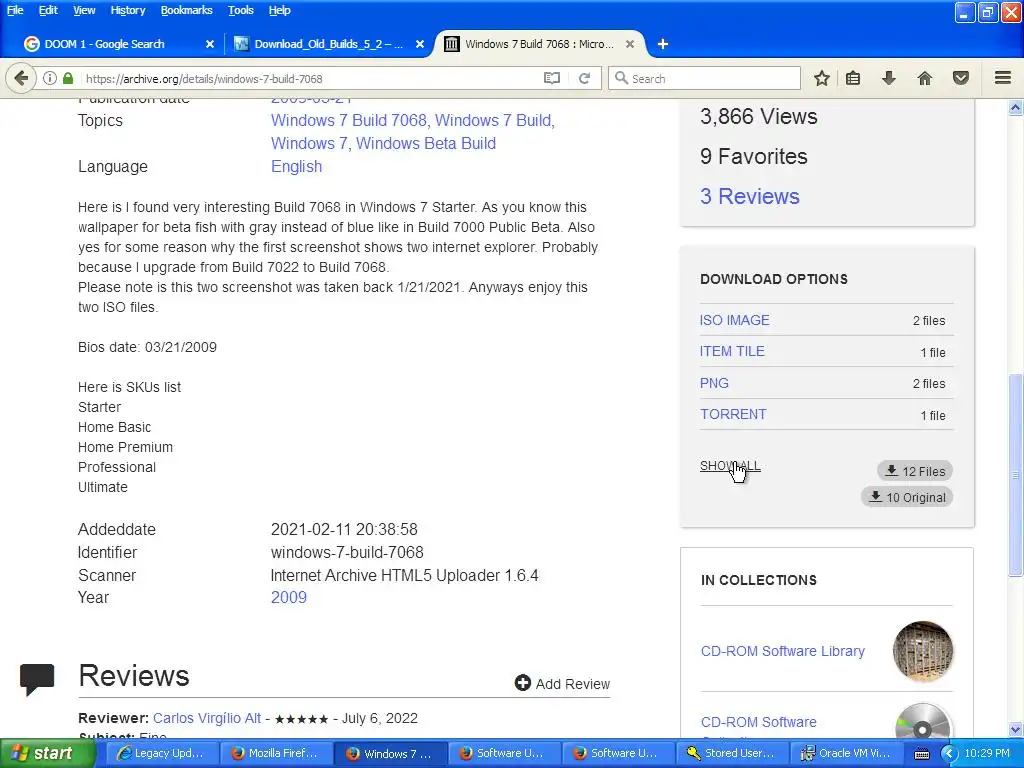Click the Windows 7 topic link

coord(309,143)
